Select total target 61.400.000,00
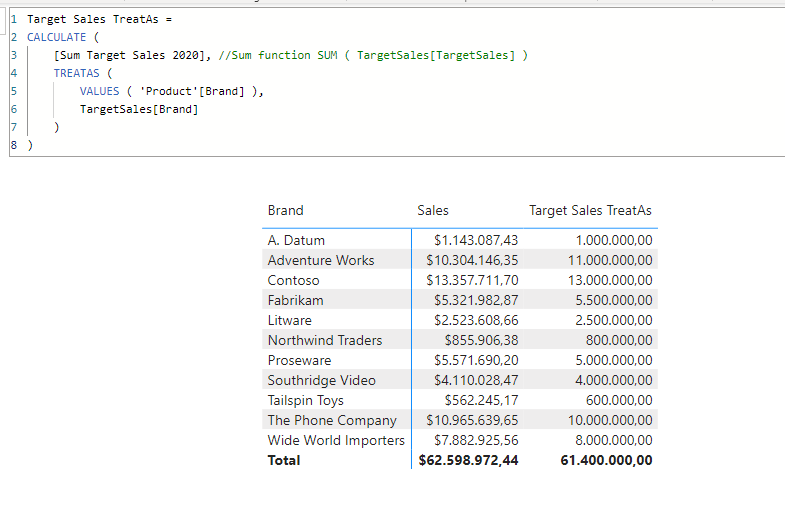785x510 pixels. 606,460
